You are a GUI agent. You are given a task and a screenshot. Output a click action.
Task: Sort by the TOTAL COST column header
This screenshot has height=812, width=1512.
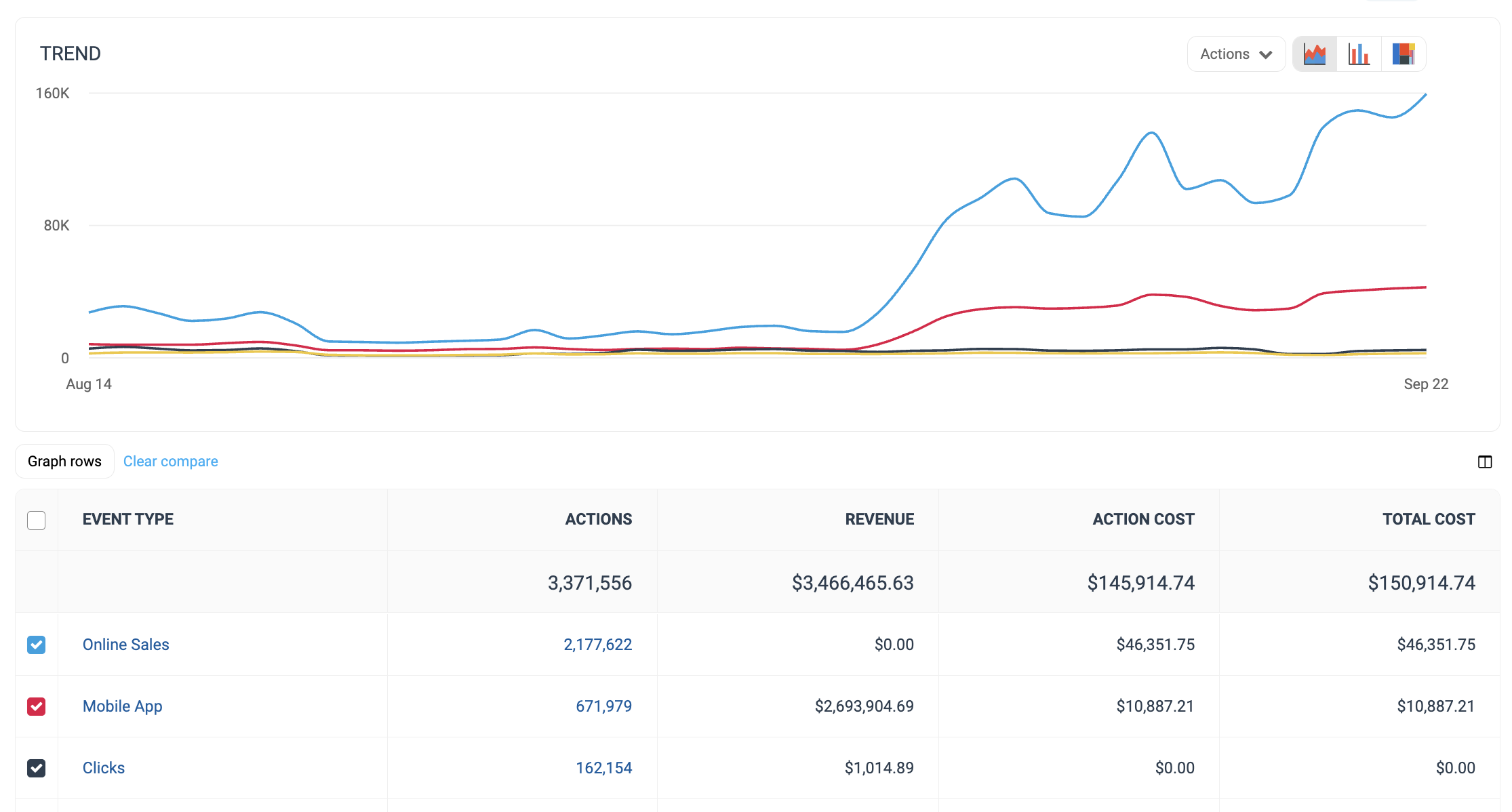coord(1429,519)
